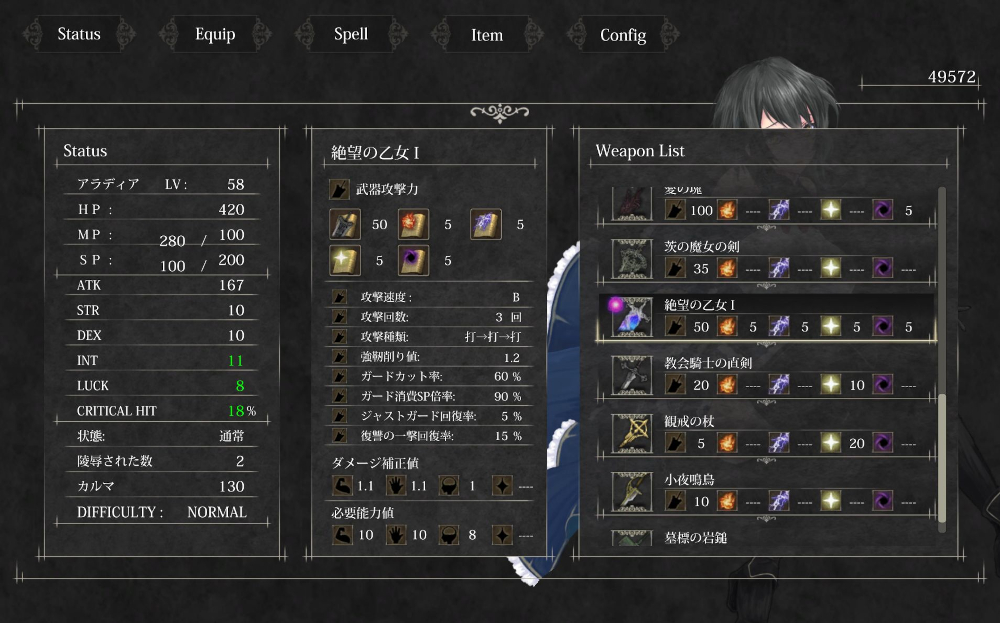Click the 観戒の杖 staff icon
The height and width of the screenshot is (623, 1000).
632,433
